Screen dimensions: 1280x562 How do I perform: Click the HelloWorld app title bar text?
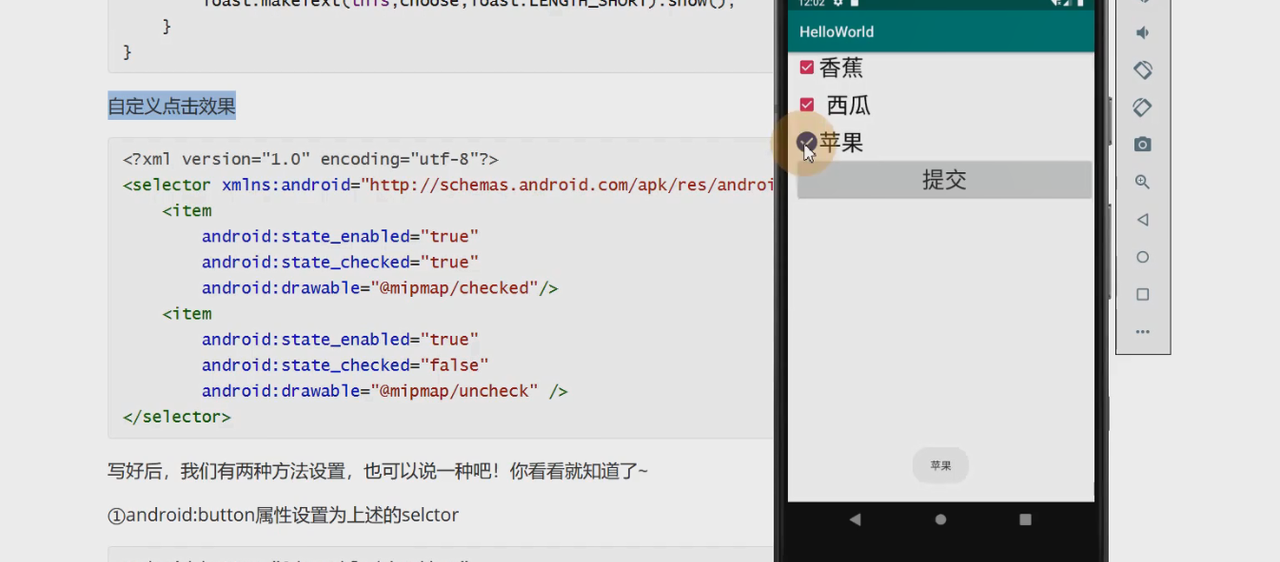pos(837,32)
